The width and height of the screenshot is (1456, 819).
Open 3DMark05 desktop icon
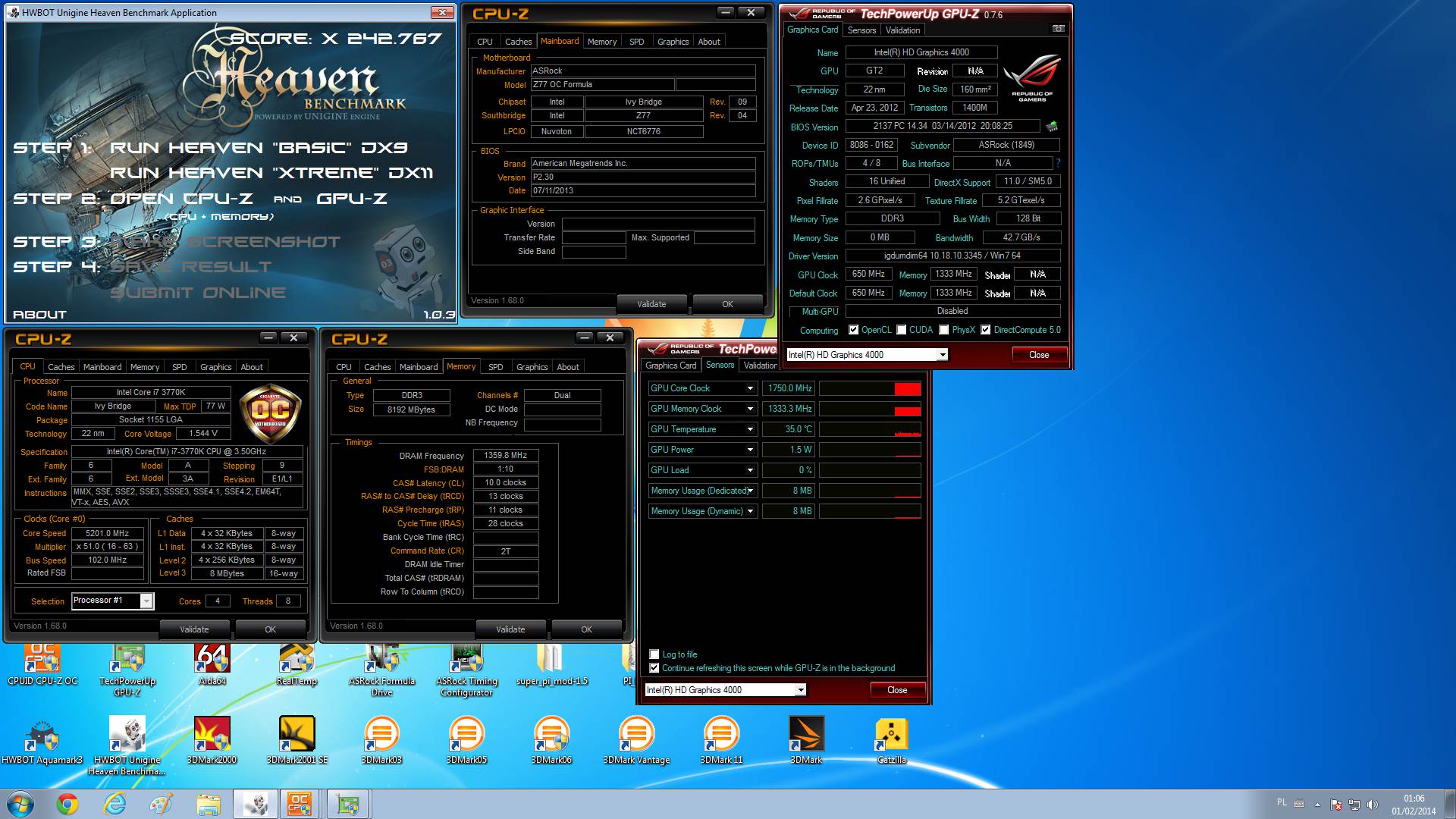pos(466,741)
